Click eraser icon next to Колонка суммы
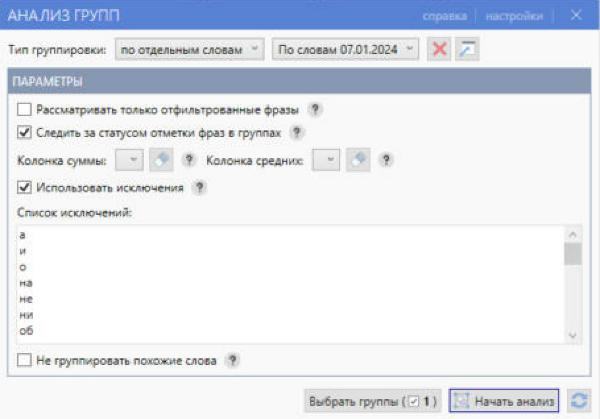 pos(161,160)
